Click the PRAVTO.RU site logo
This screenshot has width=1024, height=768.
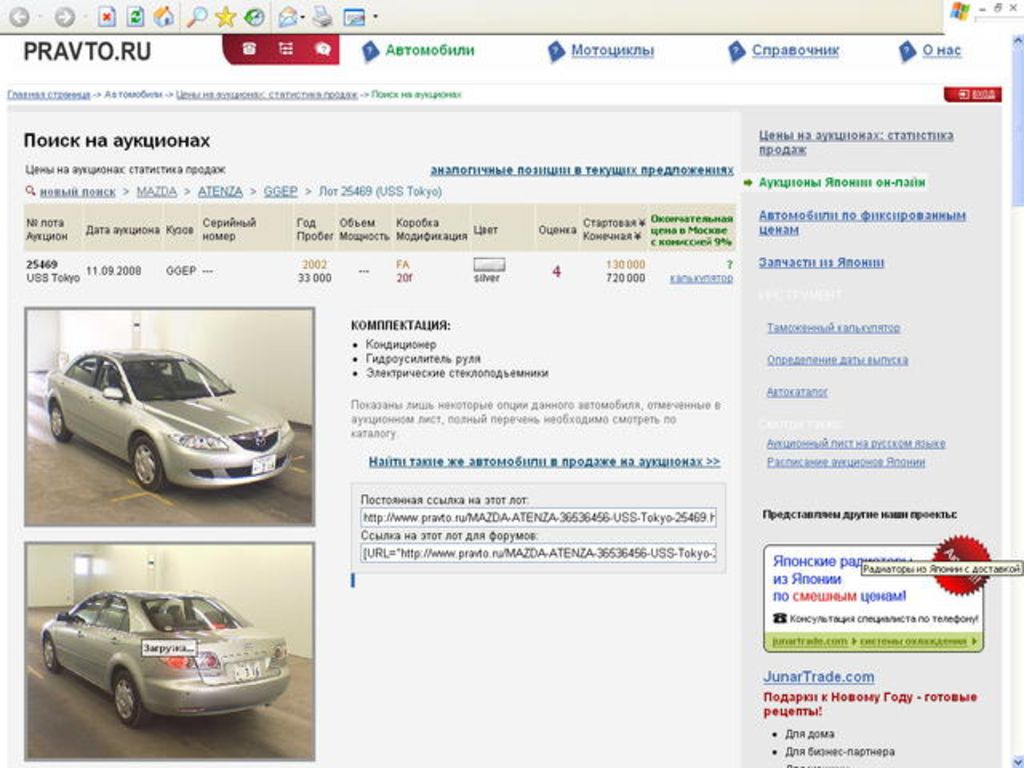coord(87,51)
